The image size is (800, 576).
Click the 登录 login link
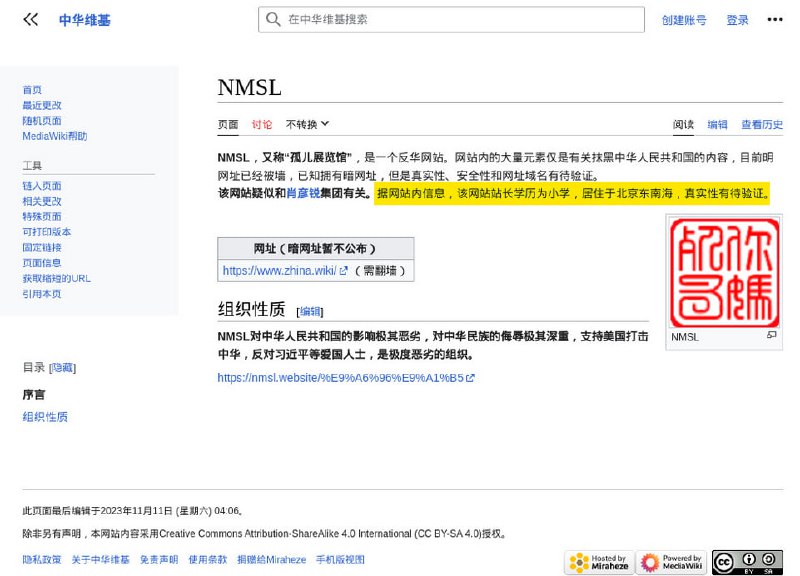pyautogui.click(x=737, y=19)
